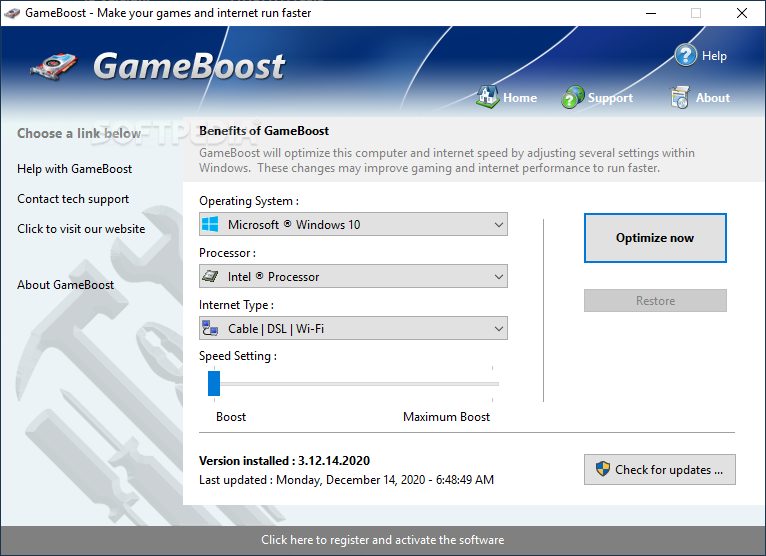Image resolution: width=766 pixels, height=556 pixels.
Task: Click the Choose a link below heading
Action: pos(79,133)
